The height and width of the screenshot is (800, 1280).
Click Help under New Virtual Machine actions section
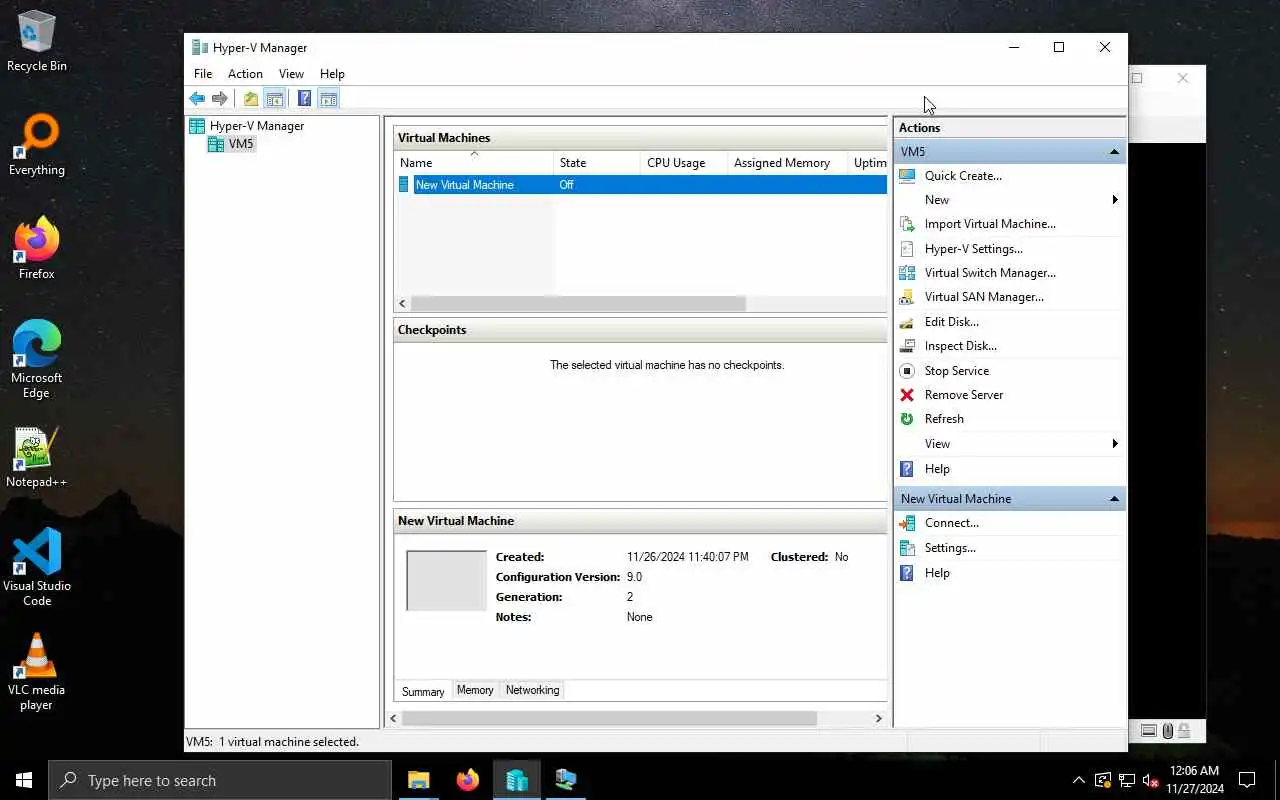937,573
